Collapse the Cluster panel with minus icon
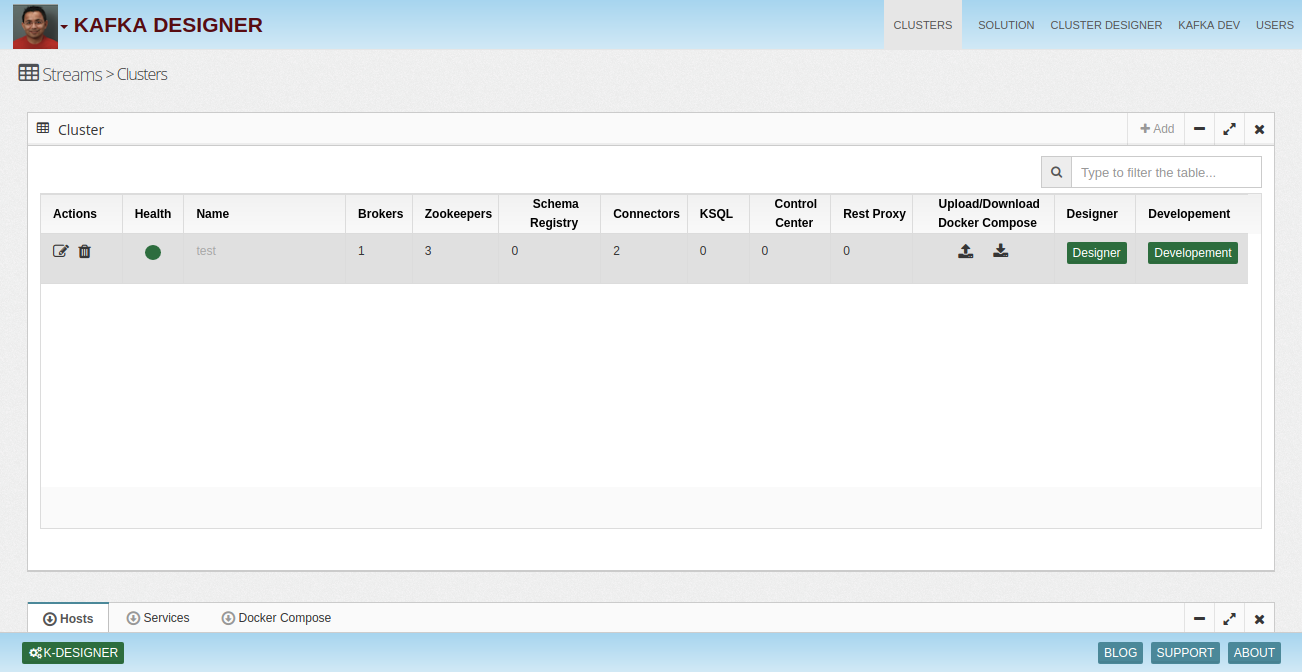1302x672 pixels. pyautogui.click(x=1199, y=129)
